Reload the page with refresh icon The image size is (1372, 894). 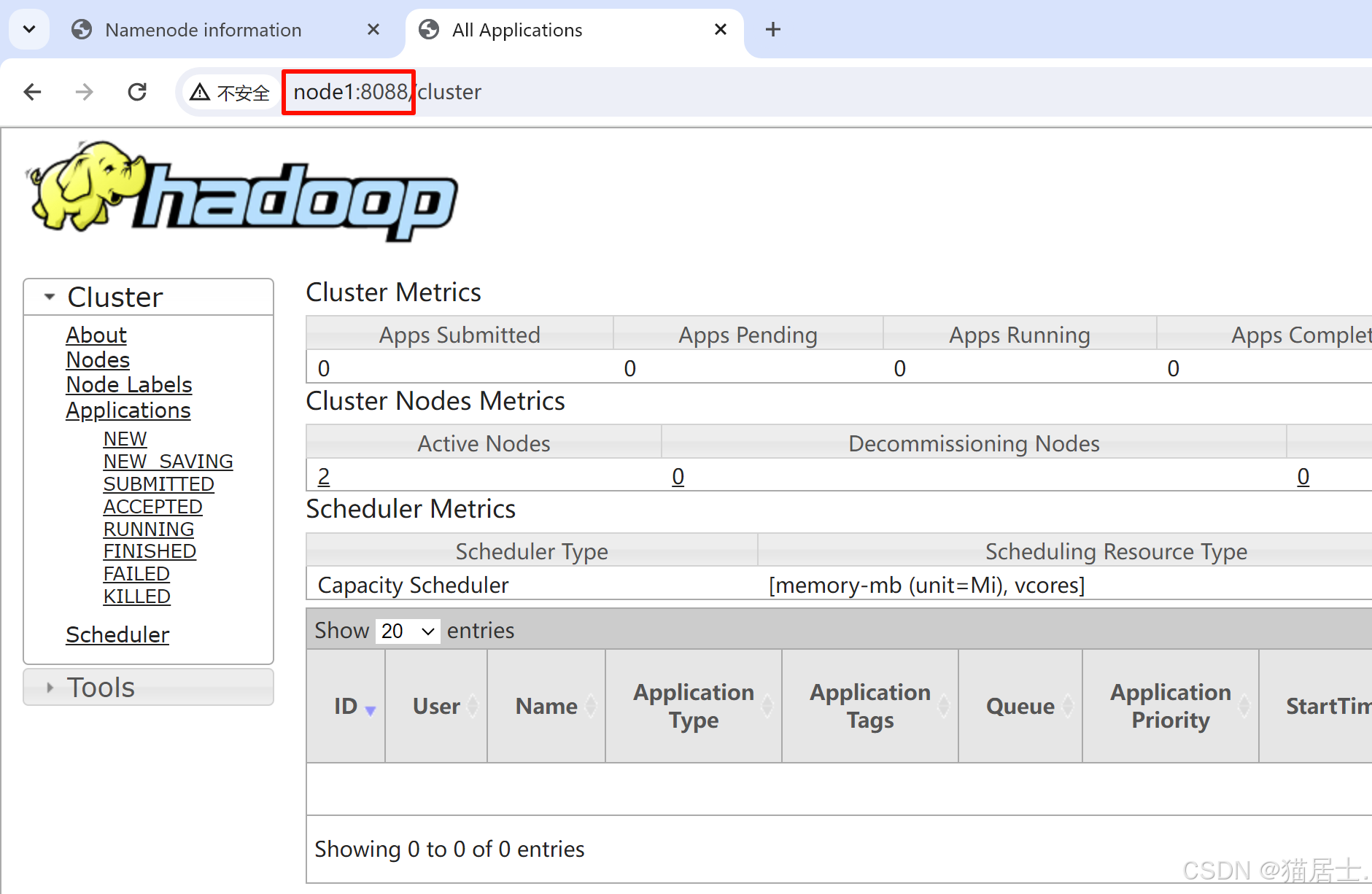point(137,92)
